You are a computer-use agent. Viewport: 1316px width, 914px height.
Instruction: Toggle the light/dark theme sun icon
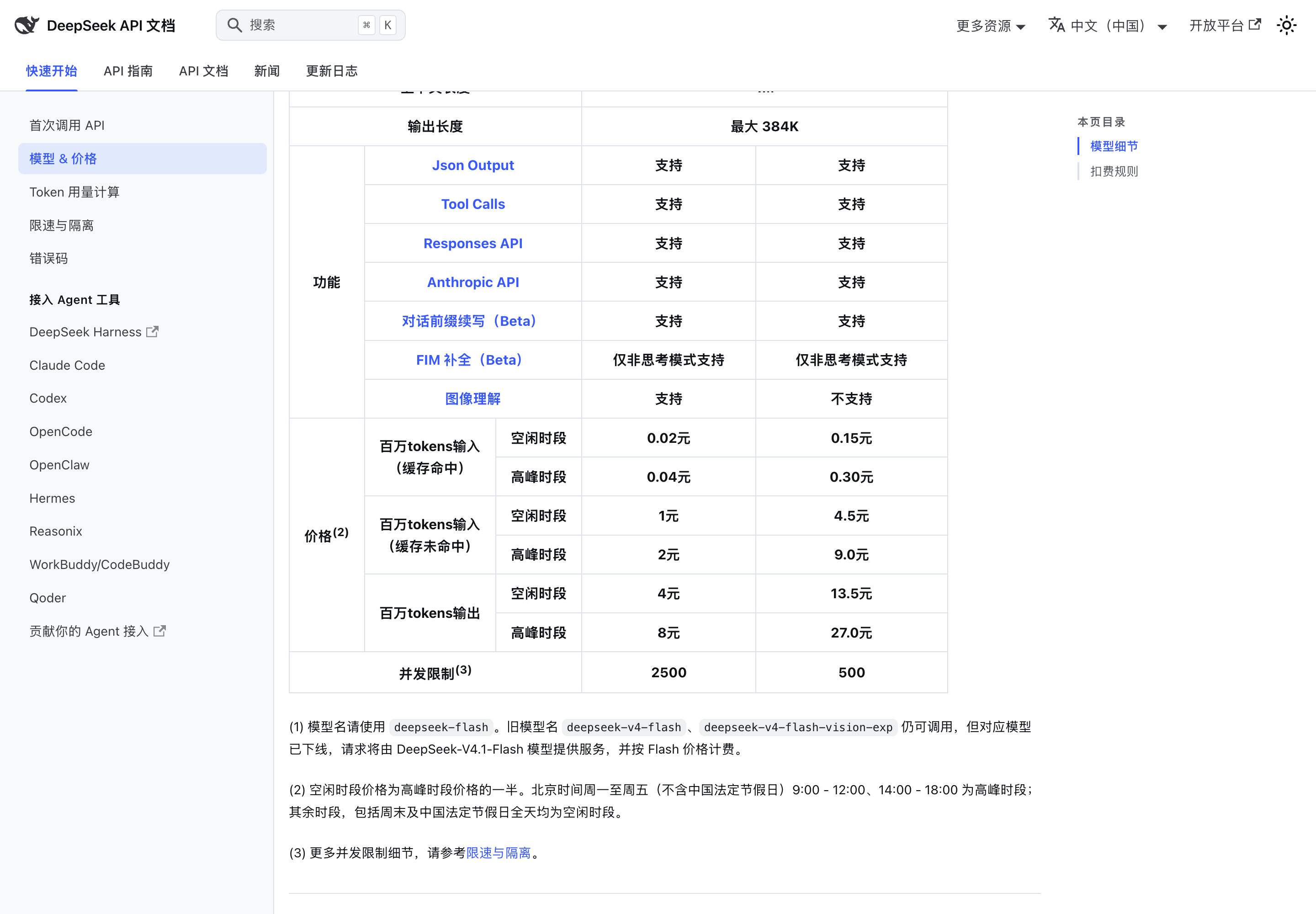(x=1286, y=25)
